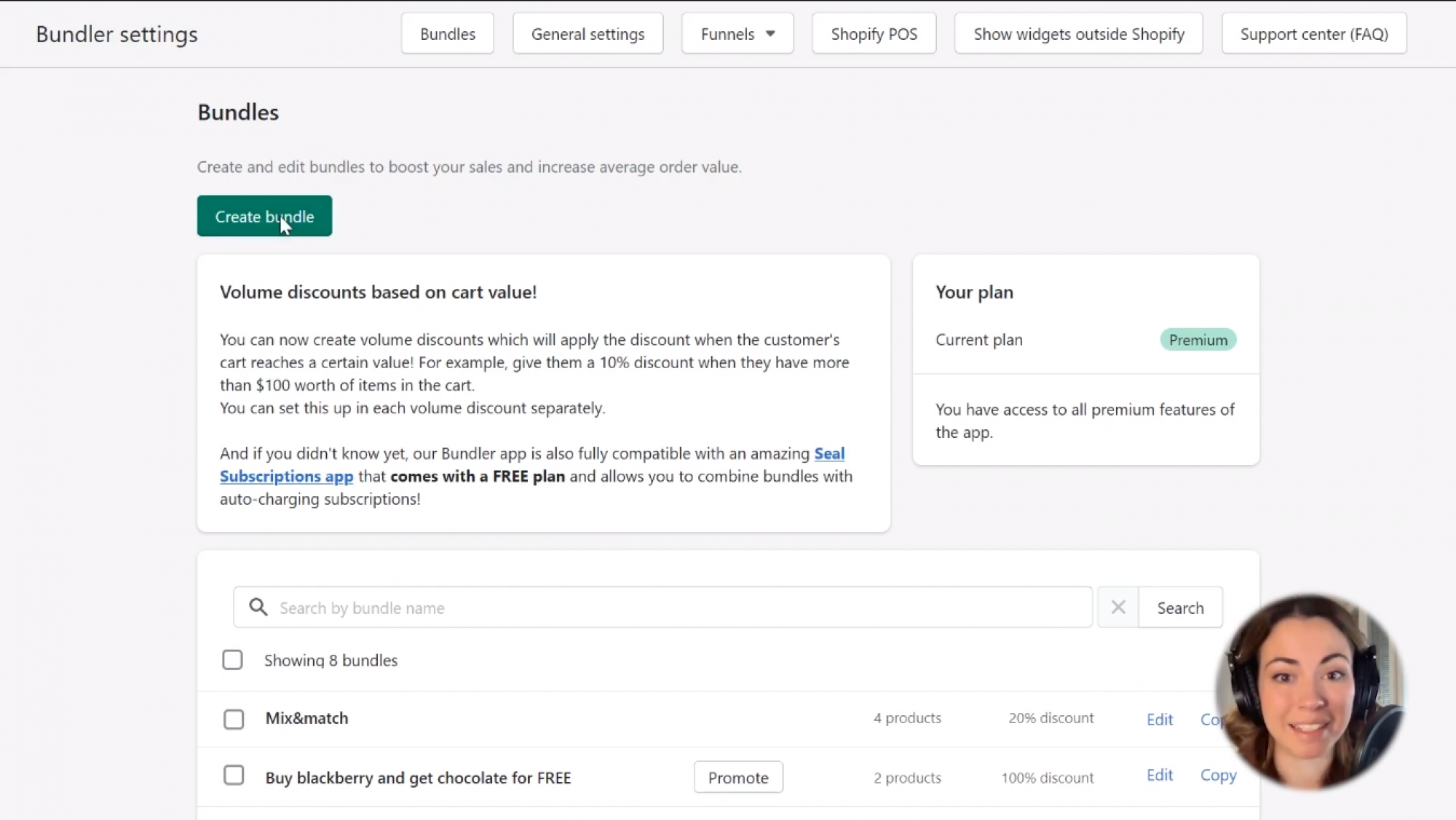Image resolution: width=1456 pixels, height=820 pixels.
Task: Edit the blackberry chocolate bundle
Action: point(1159,776)
